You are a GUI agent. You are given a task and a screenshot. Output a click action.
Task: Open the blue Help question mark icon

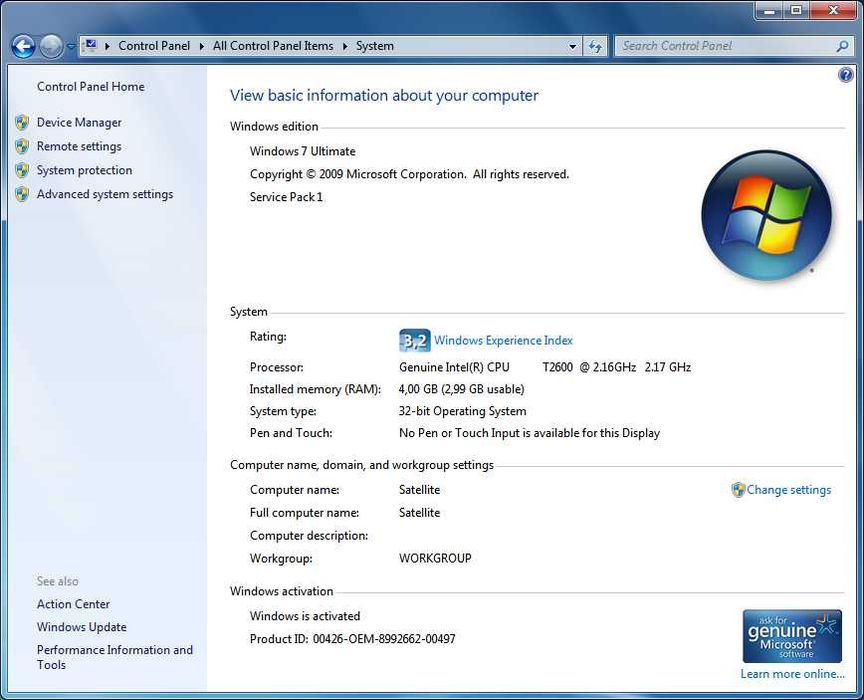pos(845,74)
